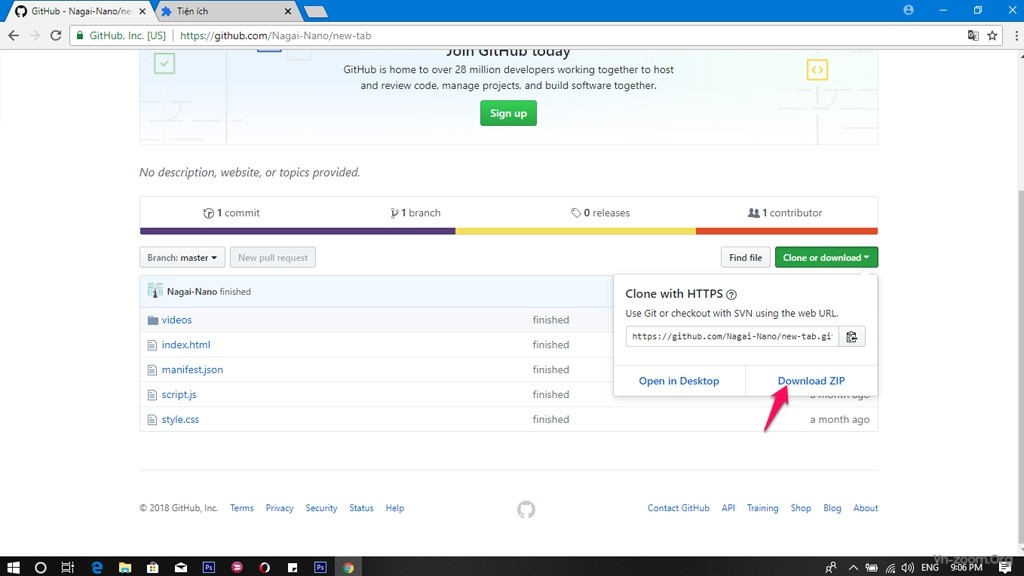Open the Contact GitHub footer link
The width and height of the screenshot is (1024, 576).
pos(679,508)
